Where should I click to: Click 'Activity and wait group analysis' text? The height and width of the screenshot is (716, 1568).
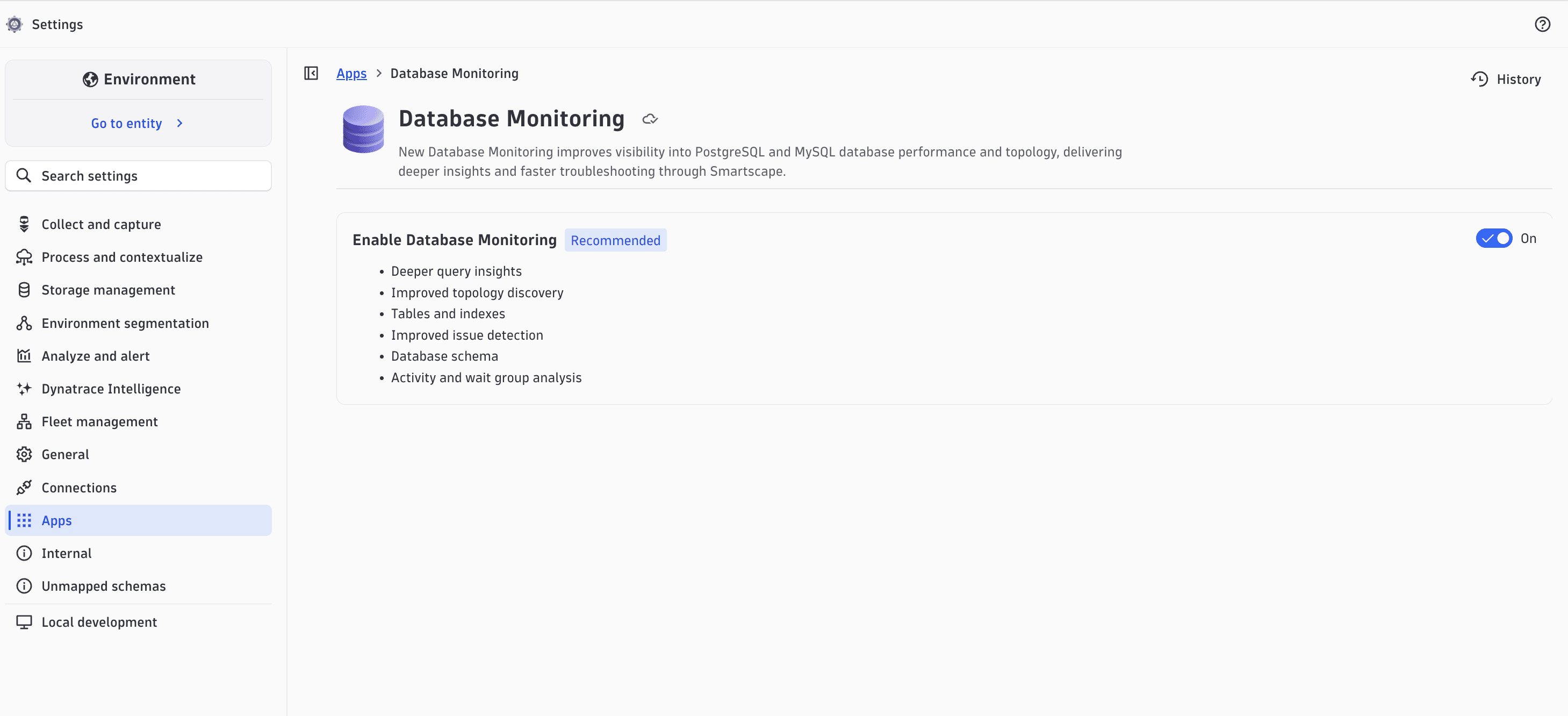click(x=486, y=378)
